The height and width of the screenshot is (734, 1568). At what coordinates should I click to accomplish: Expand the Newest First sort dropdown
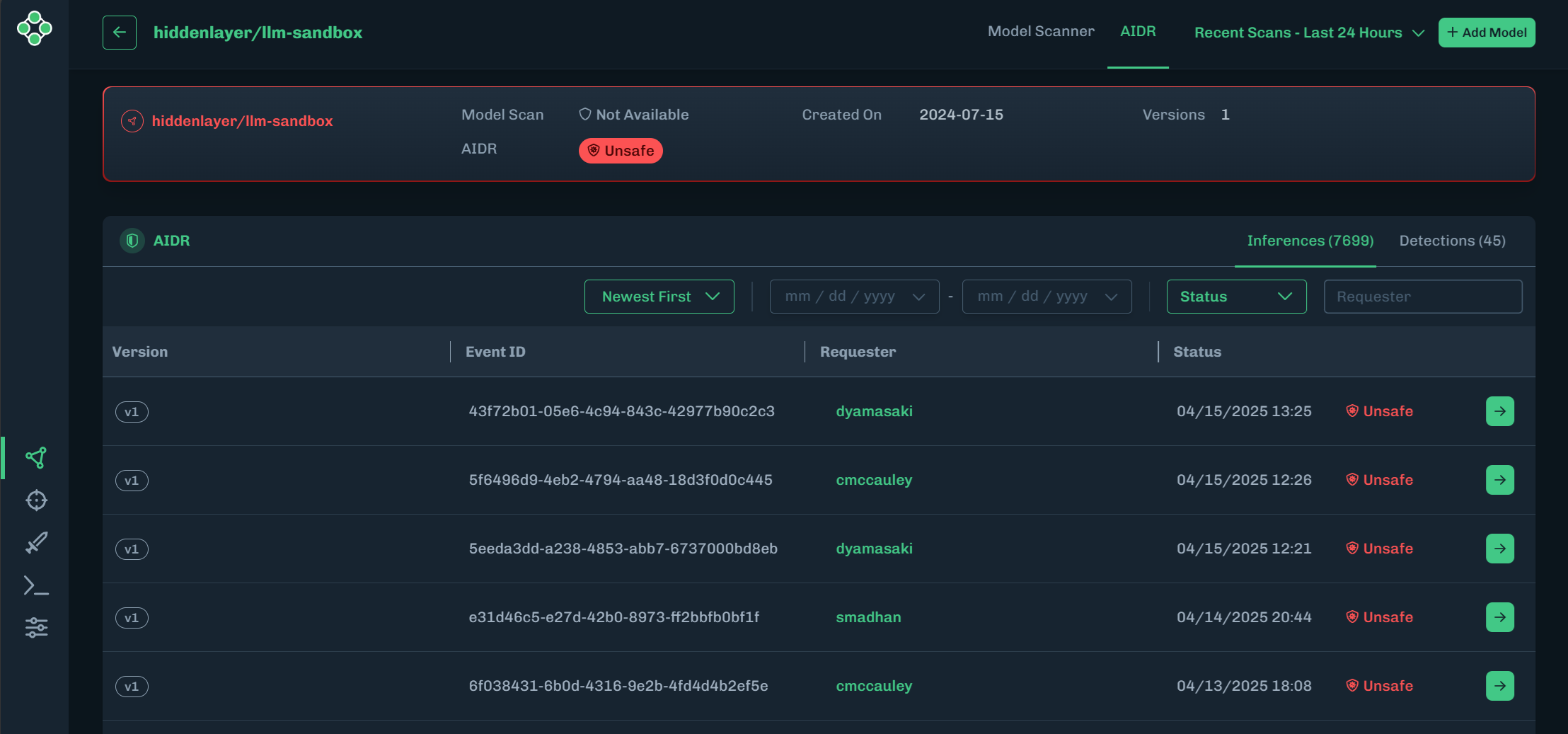tap(659, 297)
